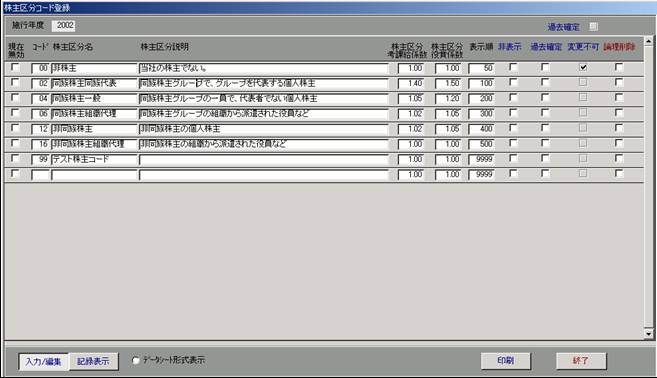Image resolution: width=657 pixels, height=378 pixels.
Task: Click scrollbar down arrow of the list
Action: pos(648,334)
